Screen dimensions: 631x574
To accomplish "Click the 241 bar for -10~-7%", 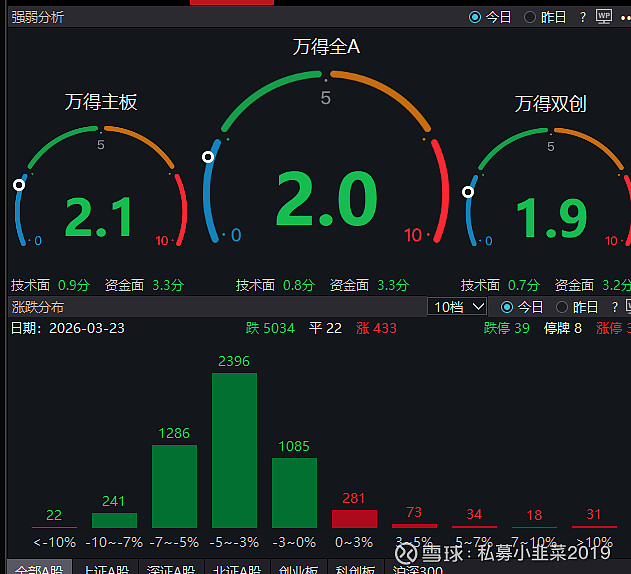I will pos(114,520).
